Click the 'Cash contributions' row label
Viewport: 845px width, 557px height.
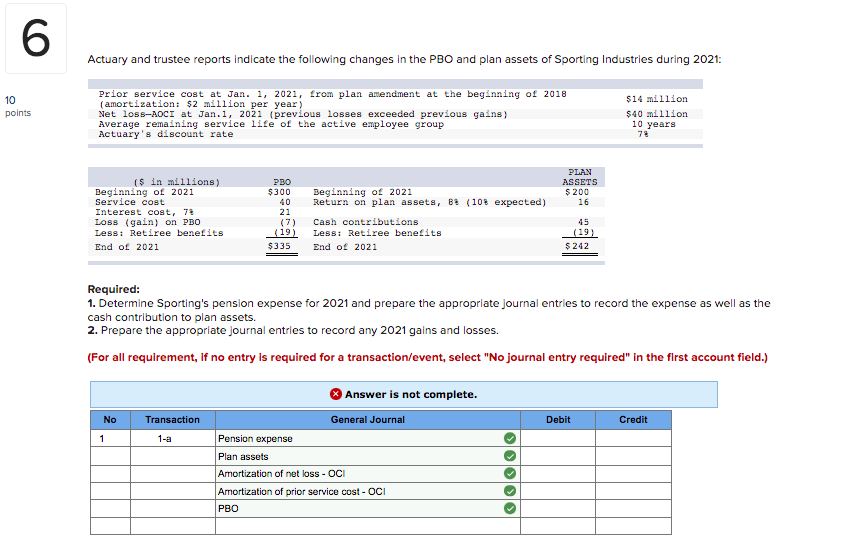coord(365,222)
